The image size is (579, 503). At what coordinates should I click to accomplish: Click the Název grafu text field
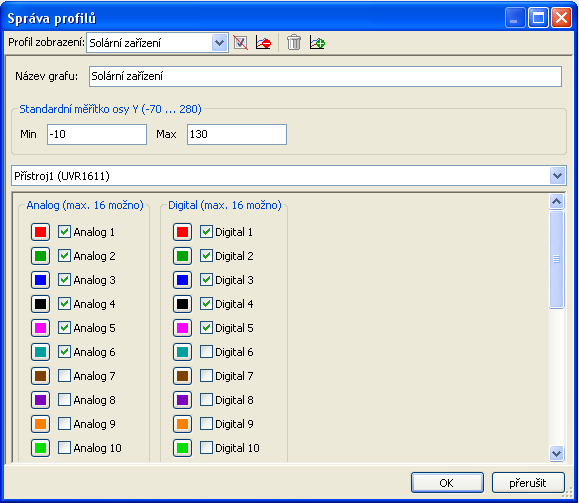point(325,76)
